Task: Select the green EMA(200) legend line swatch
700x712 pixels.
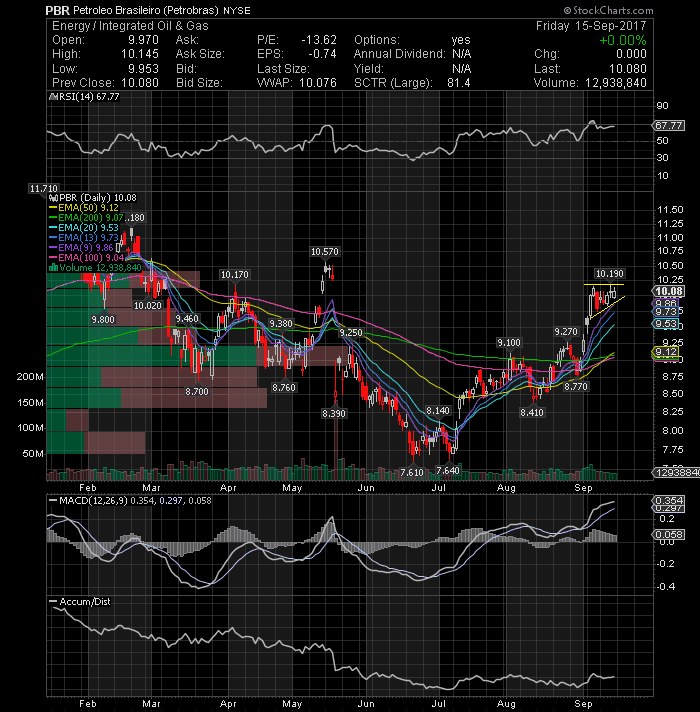Action: [53, 218]
